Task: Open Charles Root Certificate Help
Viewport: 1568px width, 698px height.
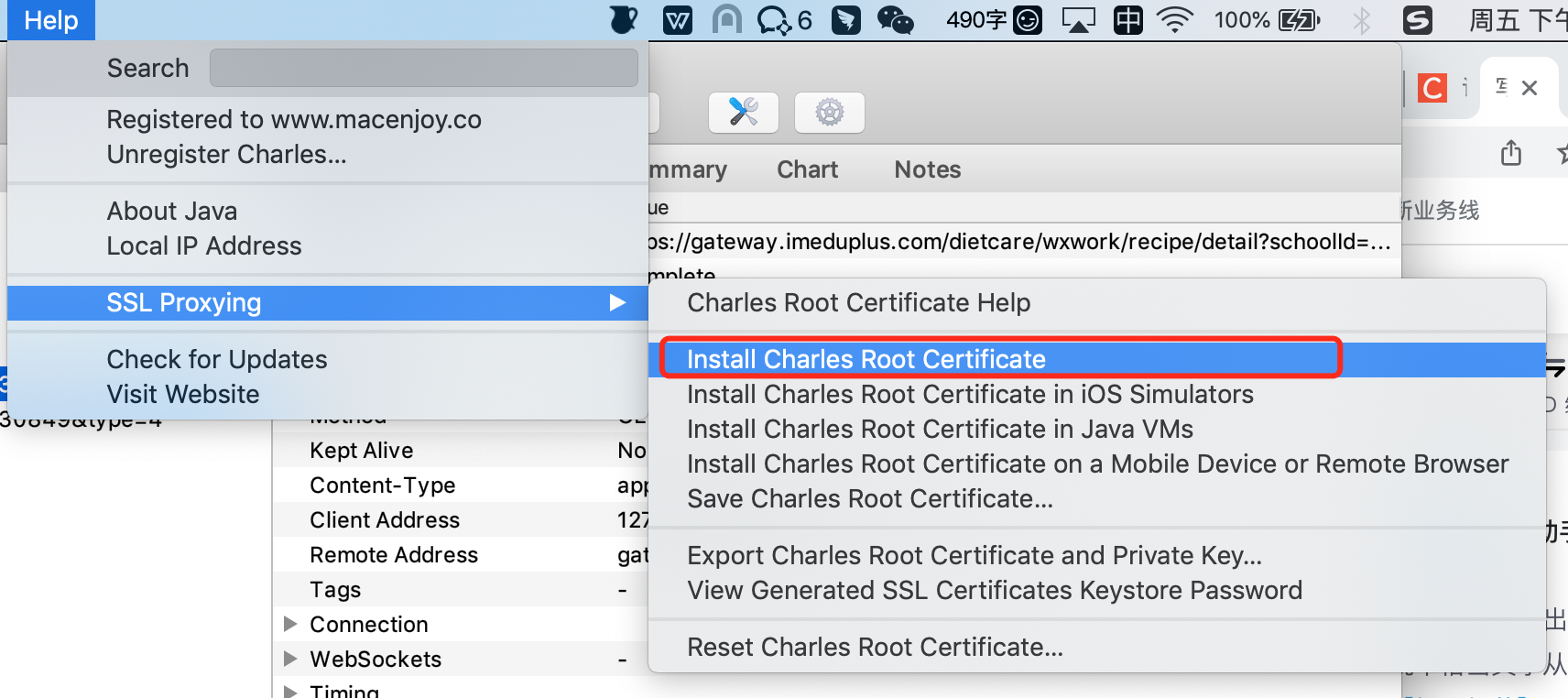Action: click(x=1097, y=303)
